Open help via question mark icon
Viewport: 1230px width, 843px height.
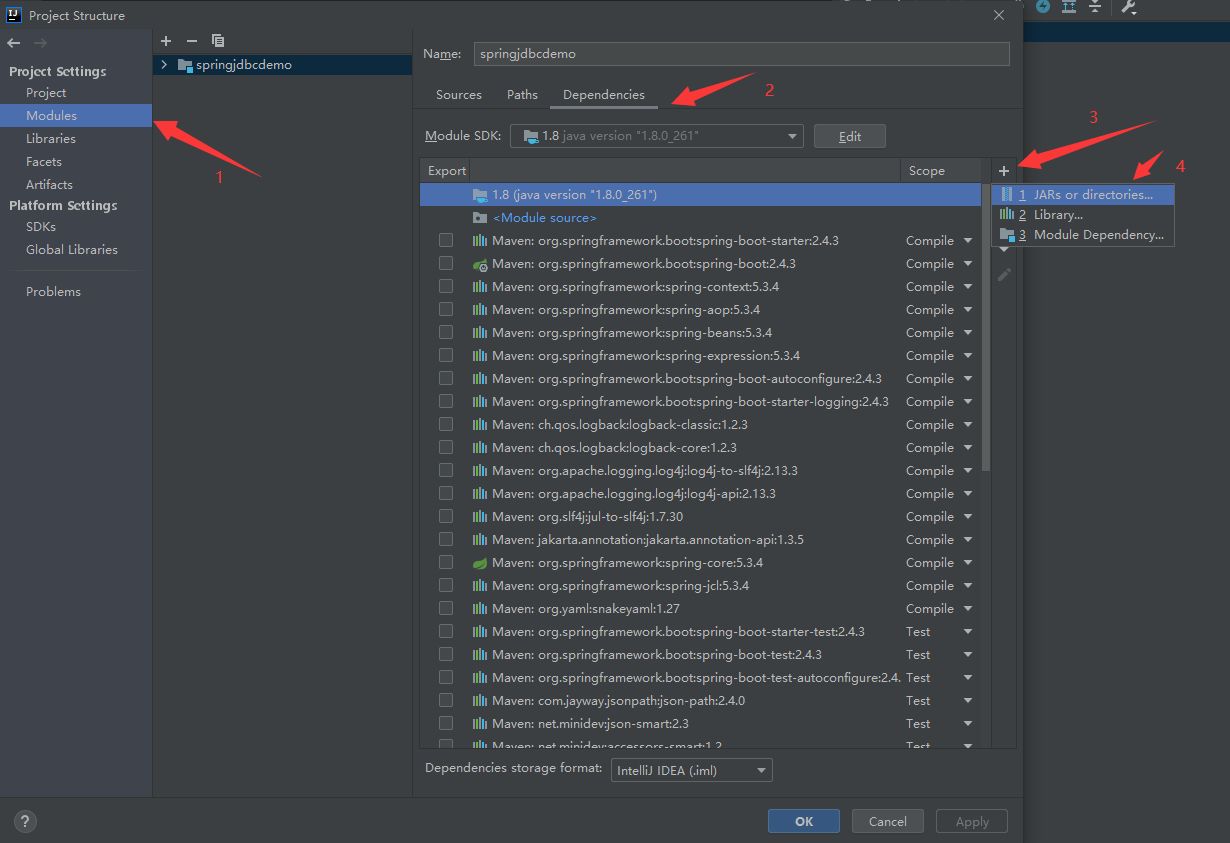26,821
